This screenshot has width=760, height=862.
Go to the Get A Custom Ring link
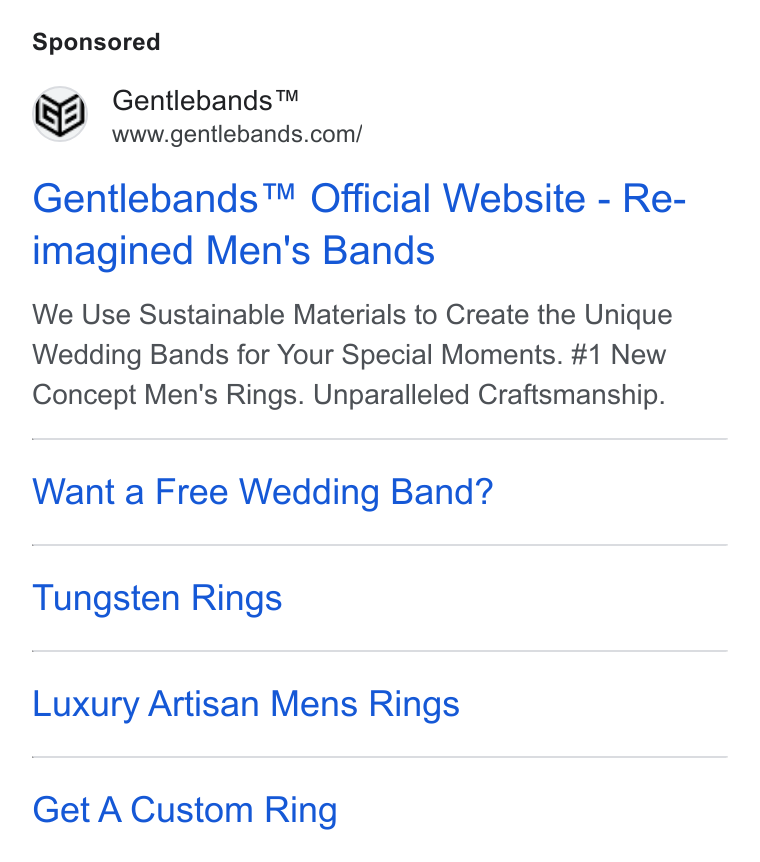click(185, 810)
